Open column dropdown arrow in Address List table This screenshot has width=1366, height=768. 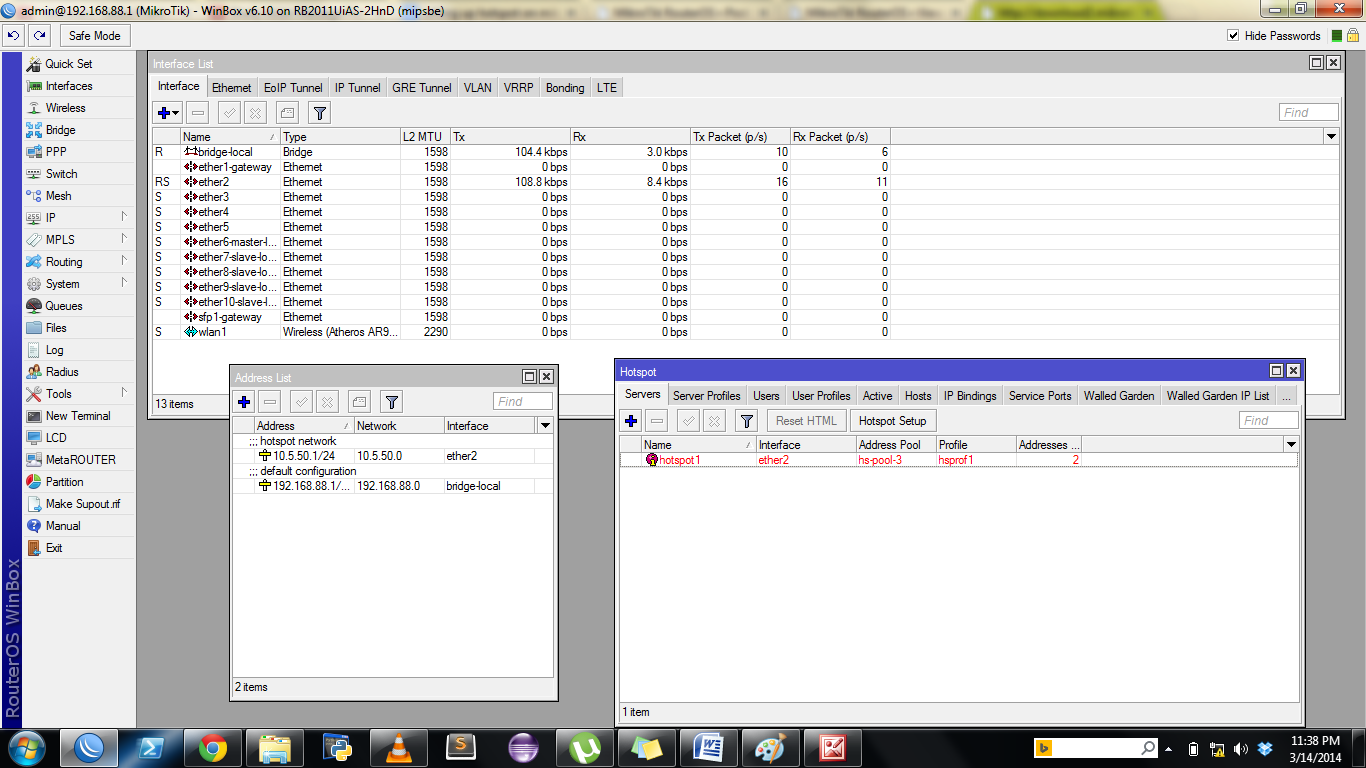(x=545, y=426)
